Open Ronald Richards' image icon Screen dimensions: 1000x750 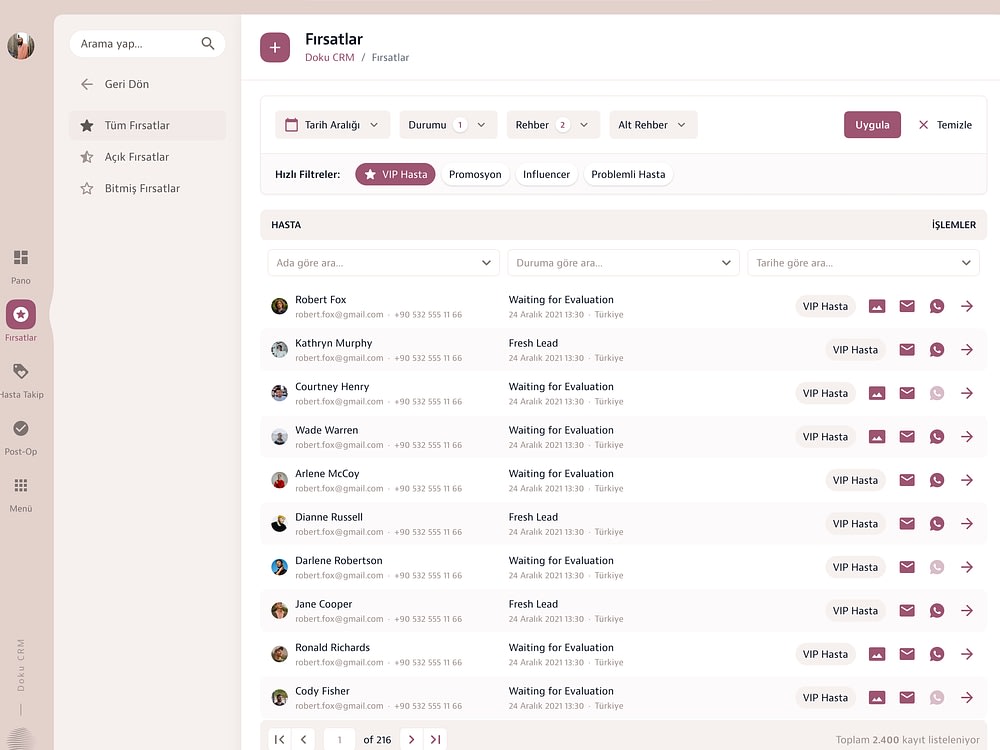[x=877, y=654]
